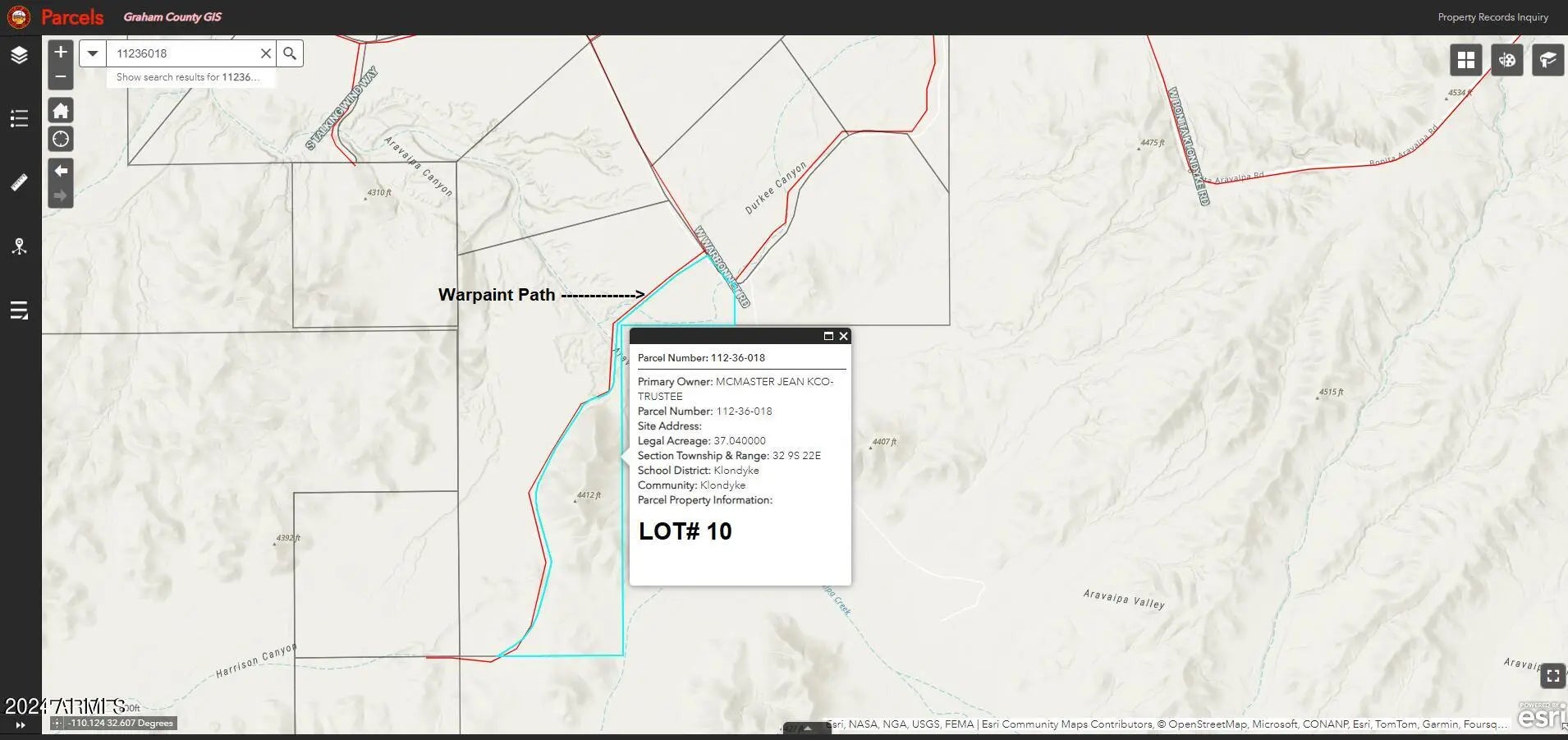Select 'Show search results for 11236...' suggestion
Image resolution: width=1568 pixels, height=740 pixels.
(188, 77)
